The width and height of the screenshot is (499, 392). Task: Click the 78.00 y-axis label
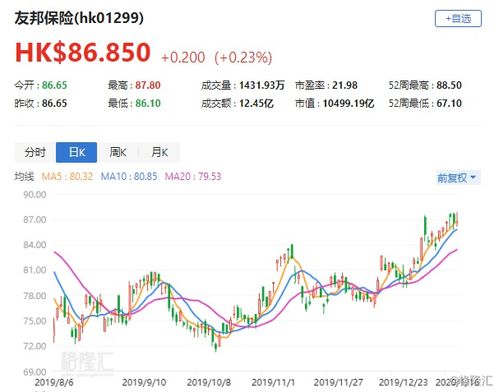coord(35,296)
